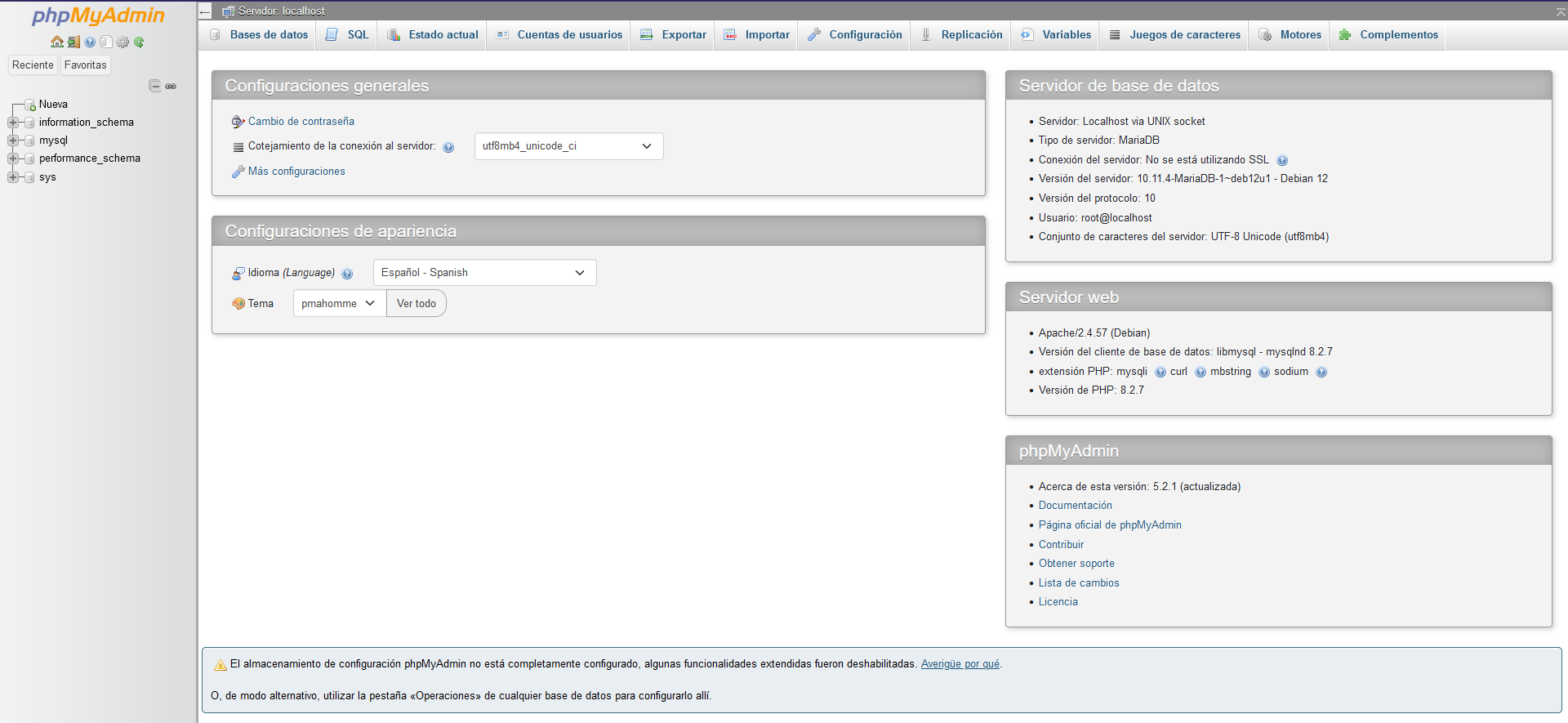Image resolution: width=1568 pixels, height=723 pixels.
Task: Click the navigation panel hide arrow icon
Action: click(x=205, y=11)
